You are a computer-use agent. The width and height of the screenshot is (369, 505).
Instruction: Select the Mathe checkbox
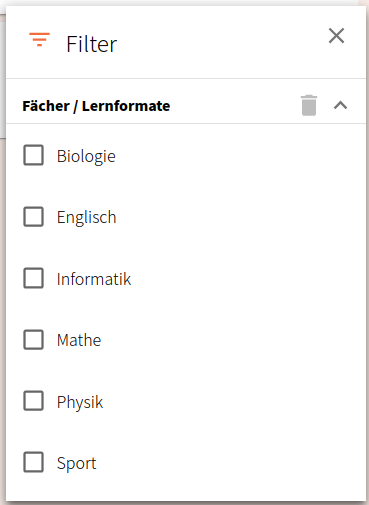(x=33, y=340)
